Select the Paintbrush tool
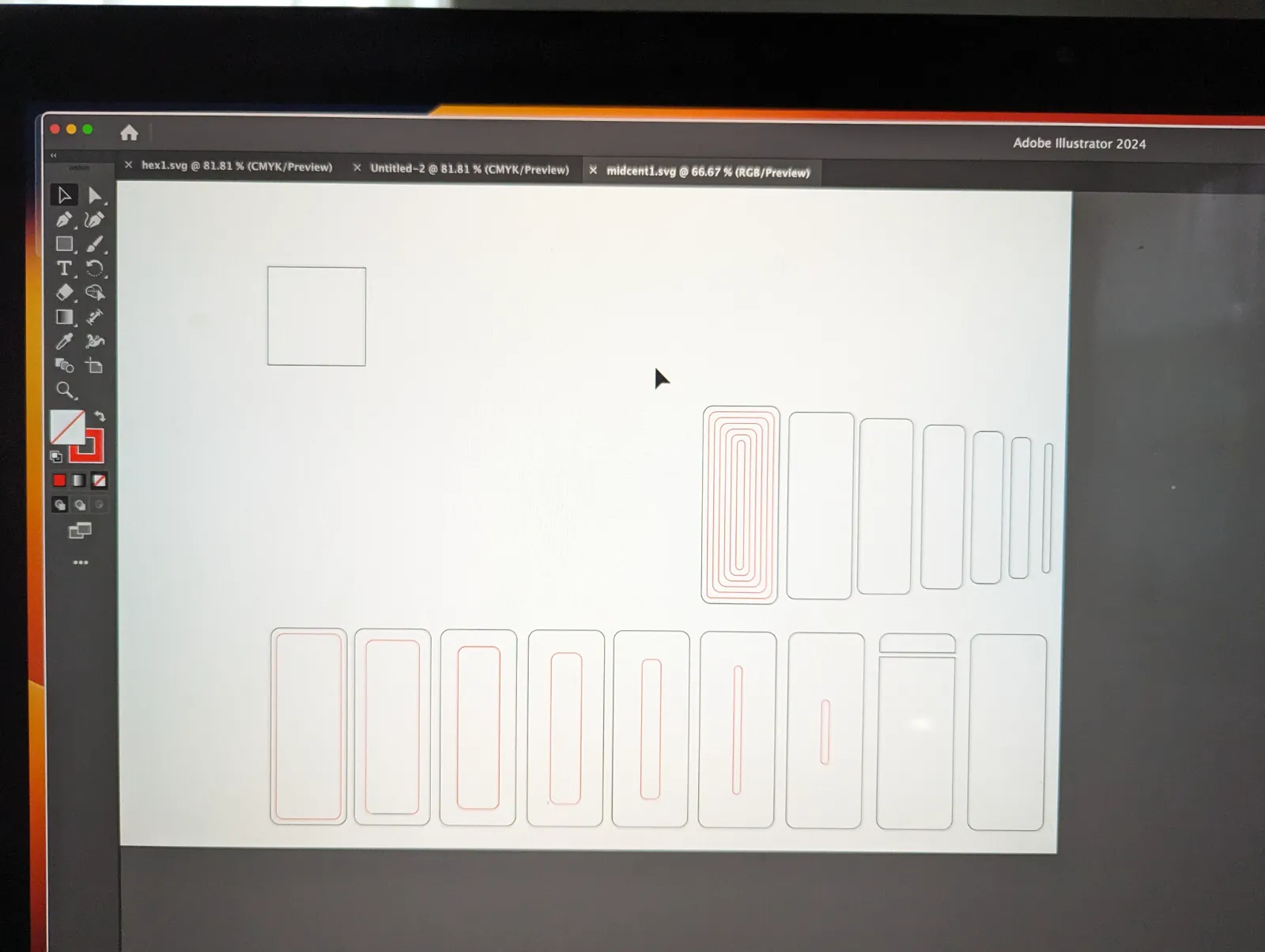 (95, 244)
